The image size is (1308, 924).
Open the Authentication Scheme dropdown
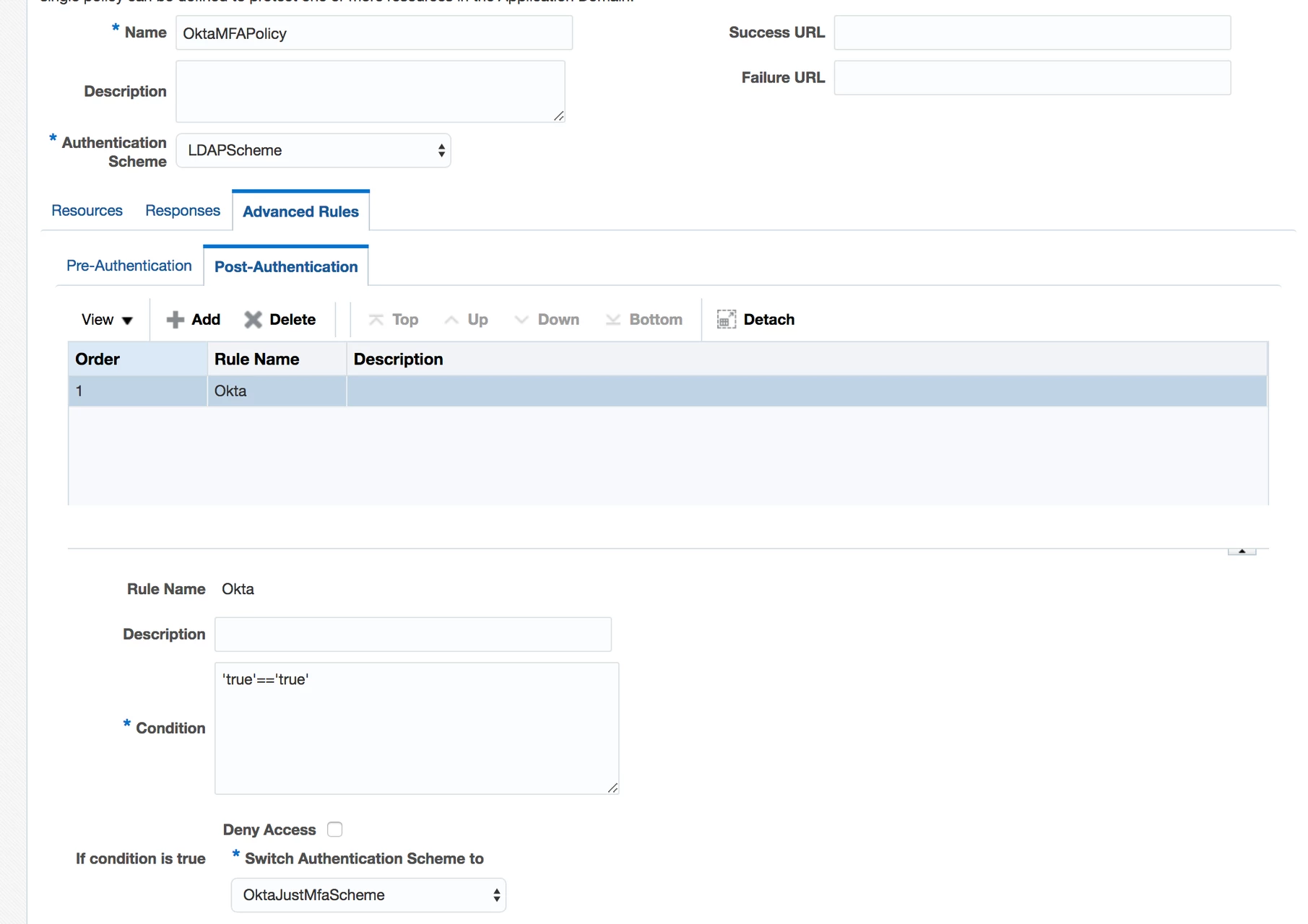pos(313,151)
